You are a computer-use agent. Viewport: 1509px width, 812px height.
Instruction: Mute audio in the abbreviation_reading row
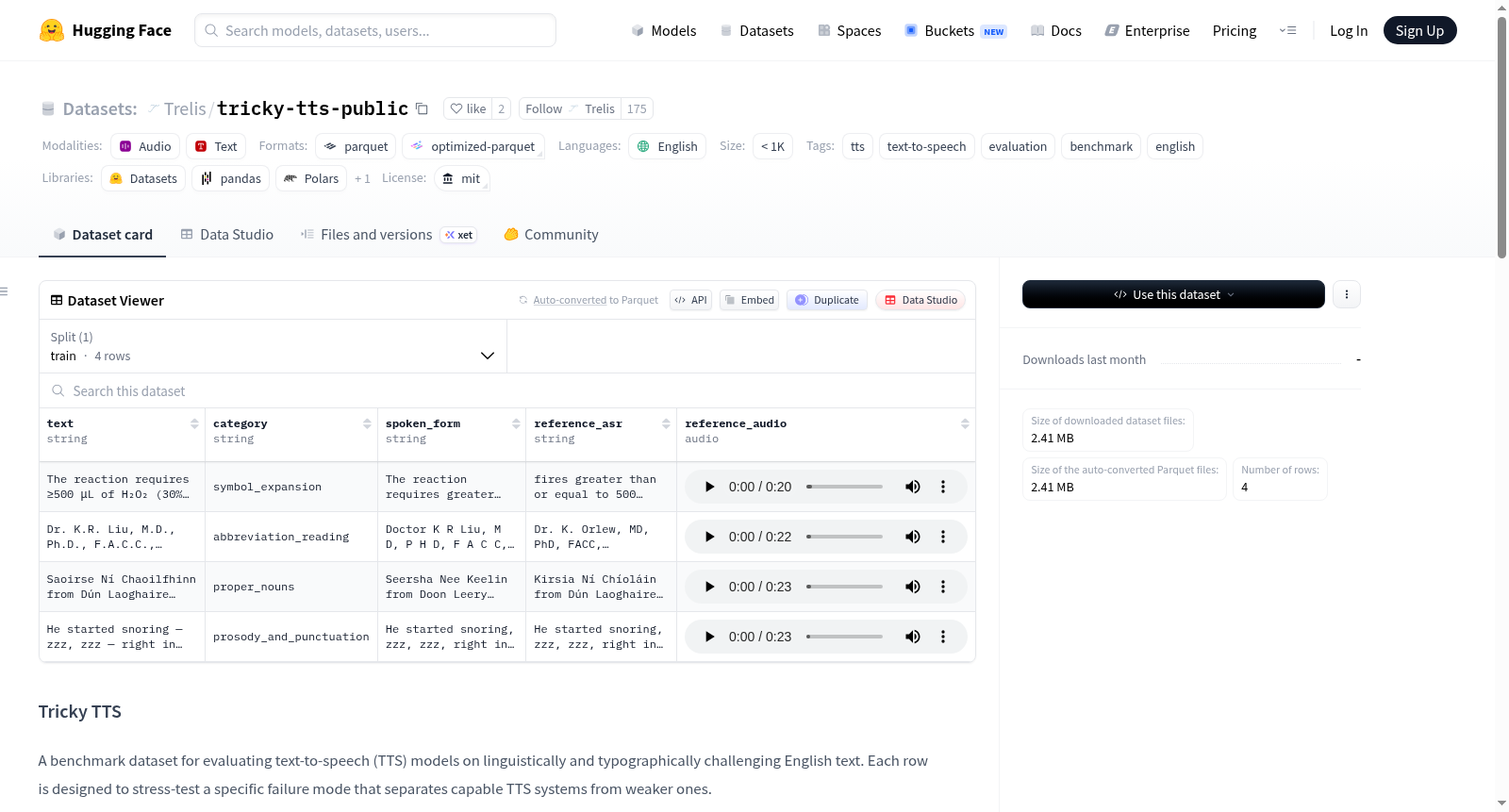[x=913, y=537]
